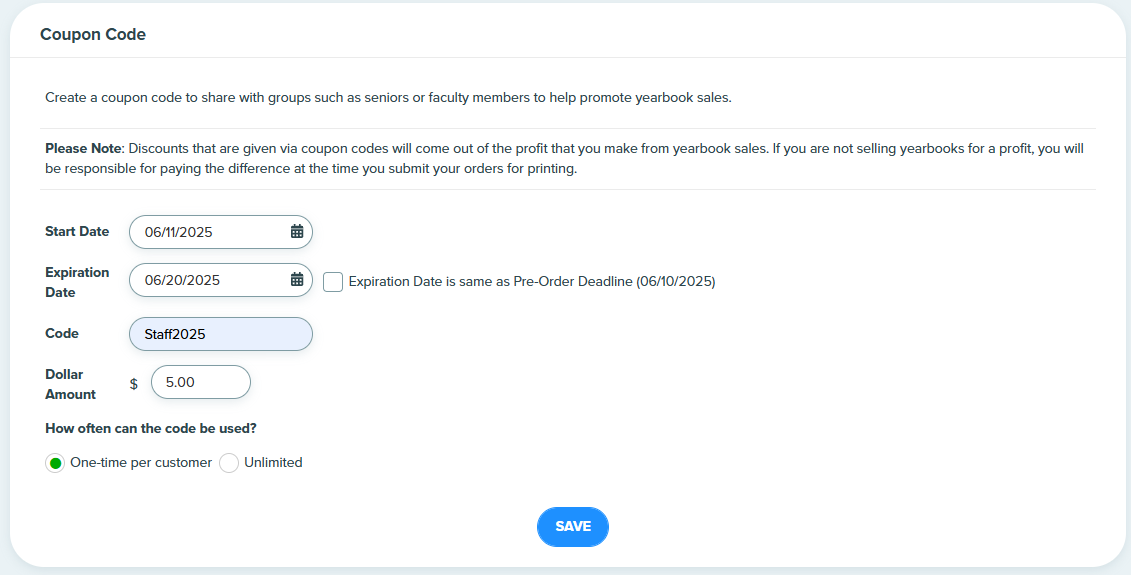Screen dimensions: 1131x575
Task: Focus the Code field containing Staff2025
Action: pos(221,334)
